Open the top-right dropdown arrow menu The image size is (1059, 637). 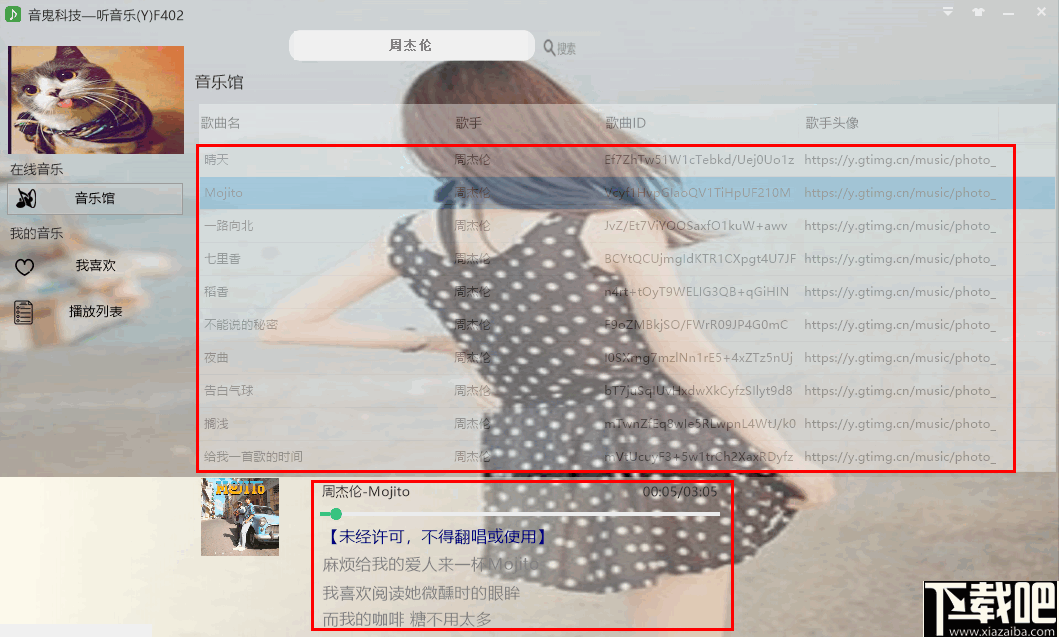[946, 12]
